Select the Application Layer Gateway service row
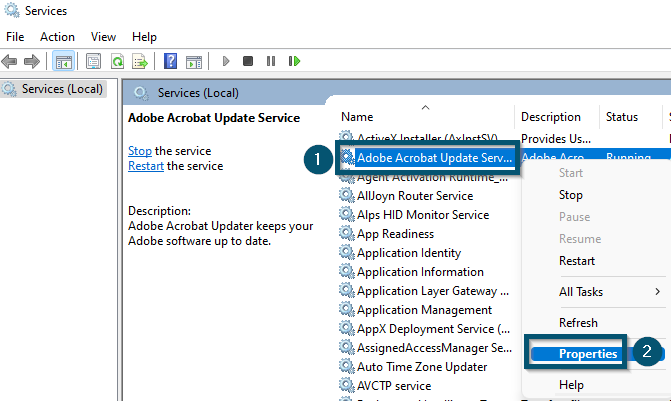Image resolution: width=671 pixels, height=401 pixels. [433, 291]
